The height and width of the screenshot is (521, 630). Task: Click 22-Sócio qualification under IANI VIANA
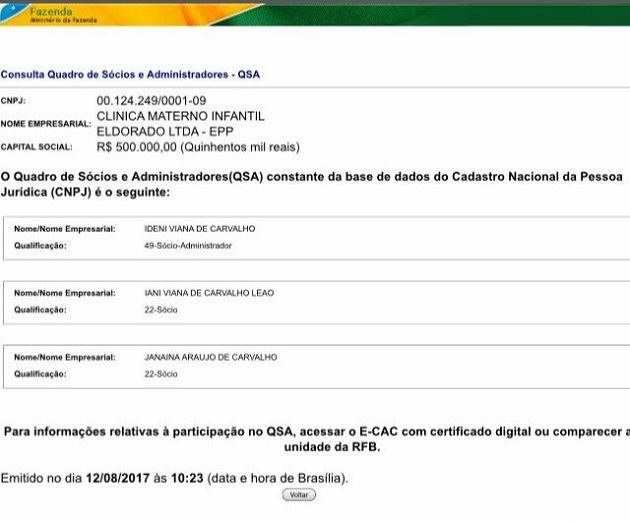[161, 310]
